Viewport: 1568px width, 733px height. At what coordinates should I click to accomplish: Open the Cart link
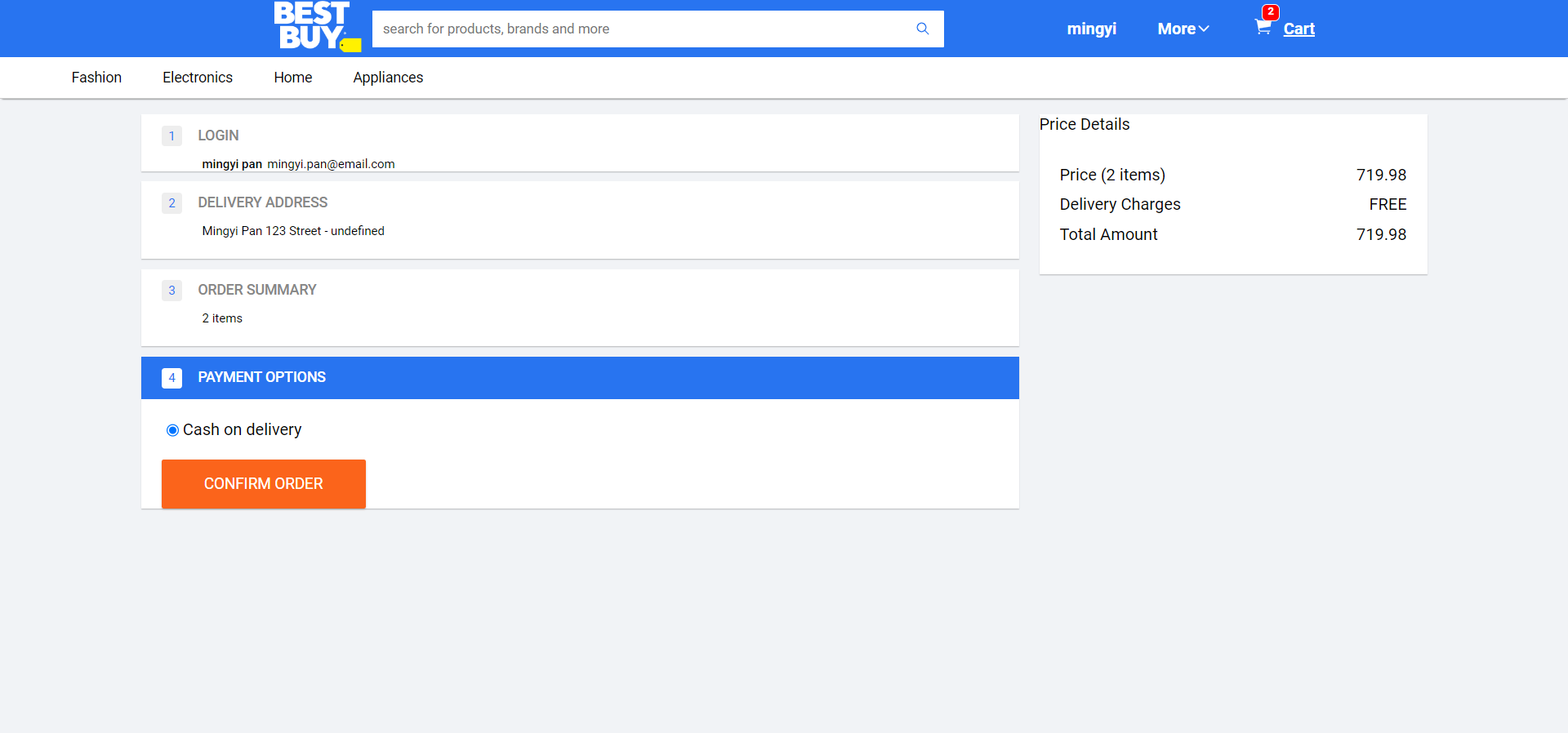coord(1298,29)
